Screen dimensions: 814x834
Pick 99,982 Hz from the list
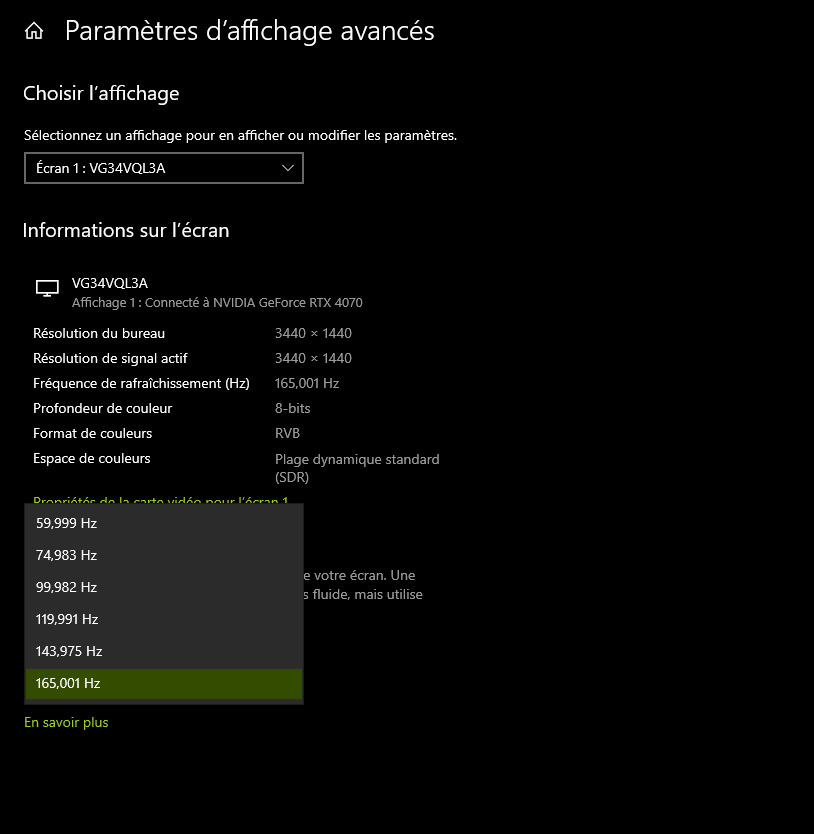tap(164, 587)
